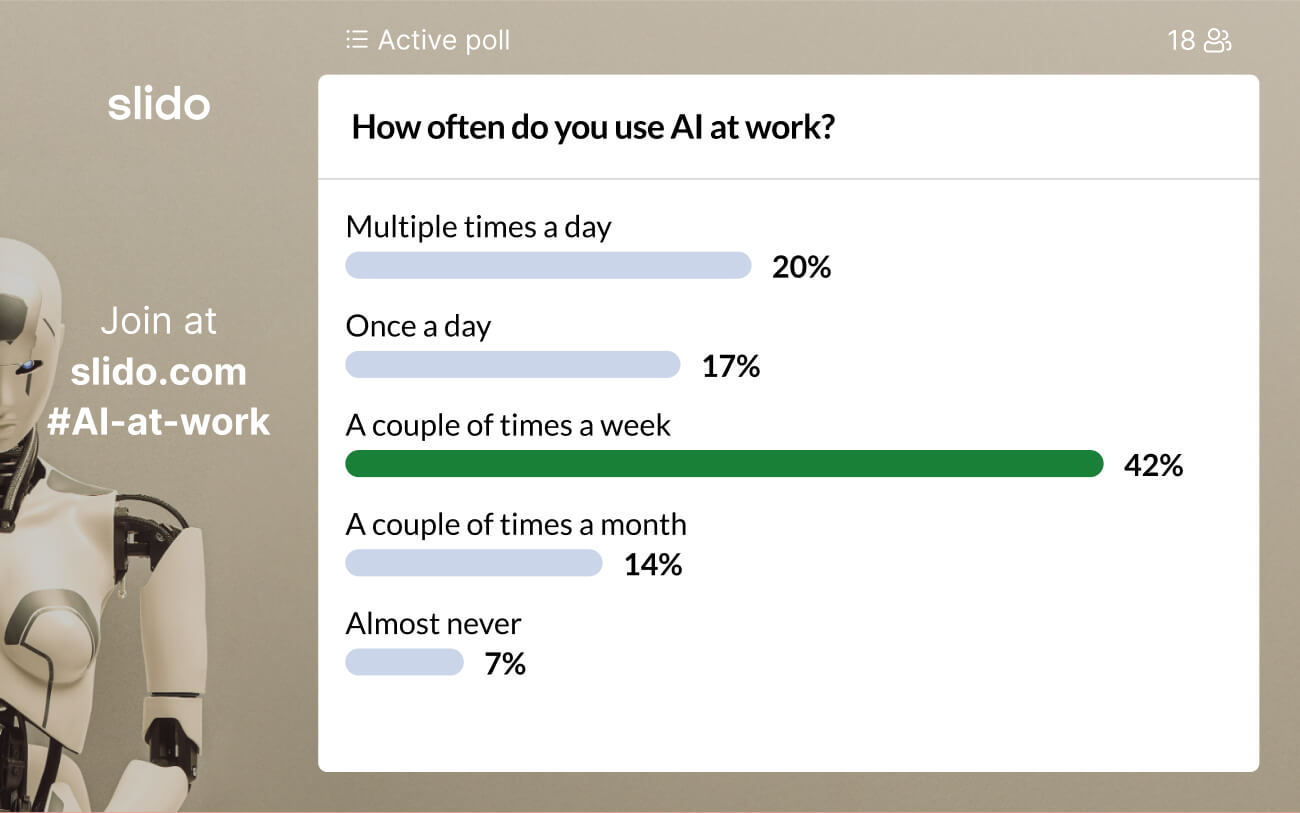Select the 'Multiple times a day' option
This screenshot has height=813, width=1300.
click(x=478, y=227)
